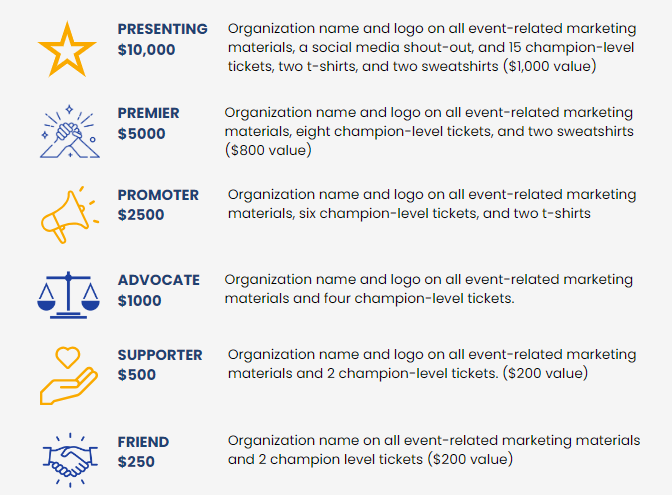Image resolution: width=672 pixels, height=495 pixels.
Task: Click the Presenting sponsorship benefits description
Action: pyautogui.click(x=432, y=48)
